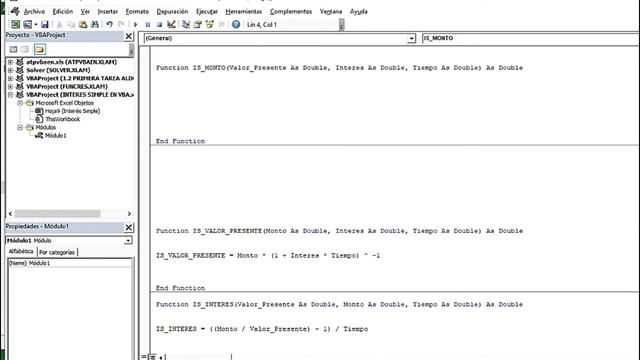This screenshot has width=640, height=360.
Task: Open the Ver menu
Action: click(x=85, y=11)
